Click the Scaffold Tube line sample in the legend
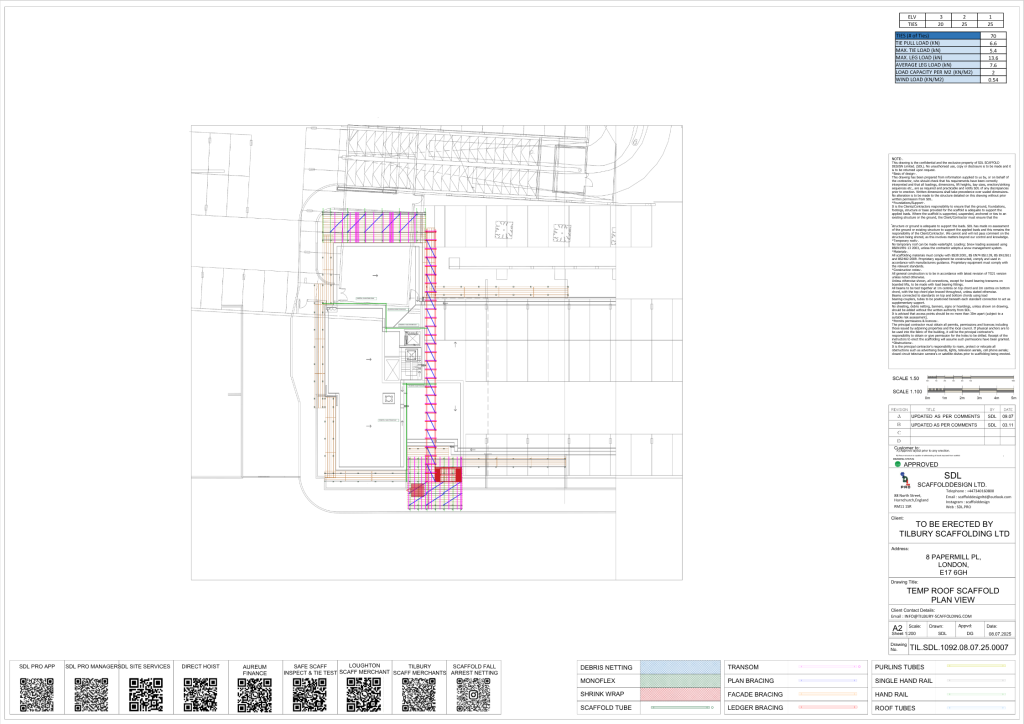1024x724 pixels. [x=680, y=708]
